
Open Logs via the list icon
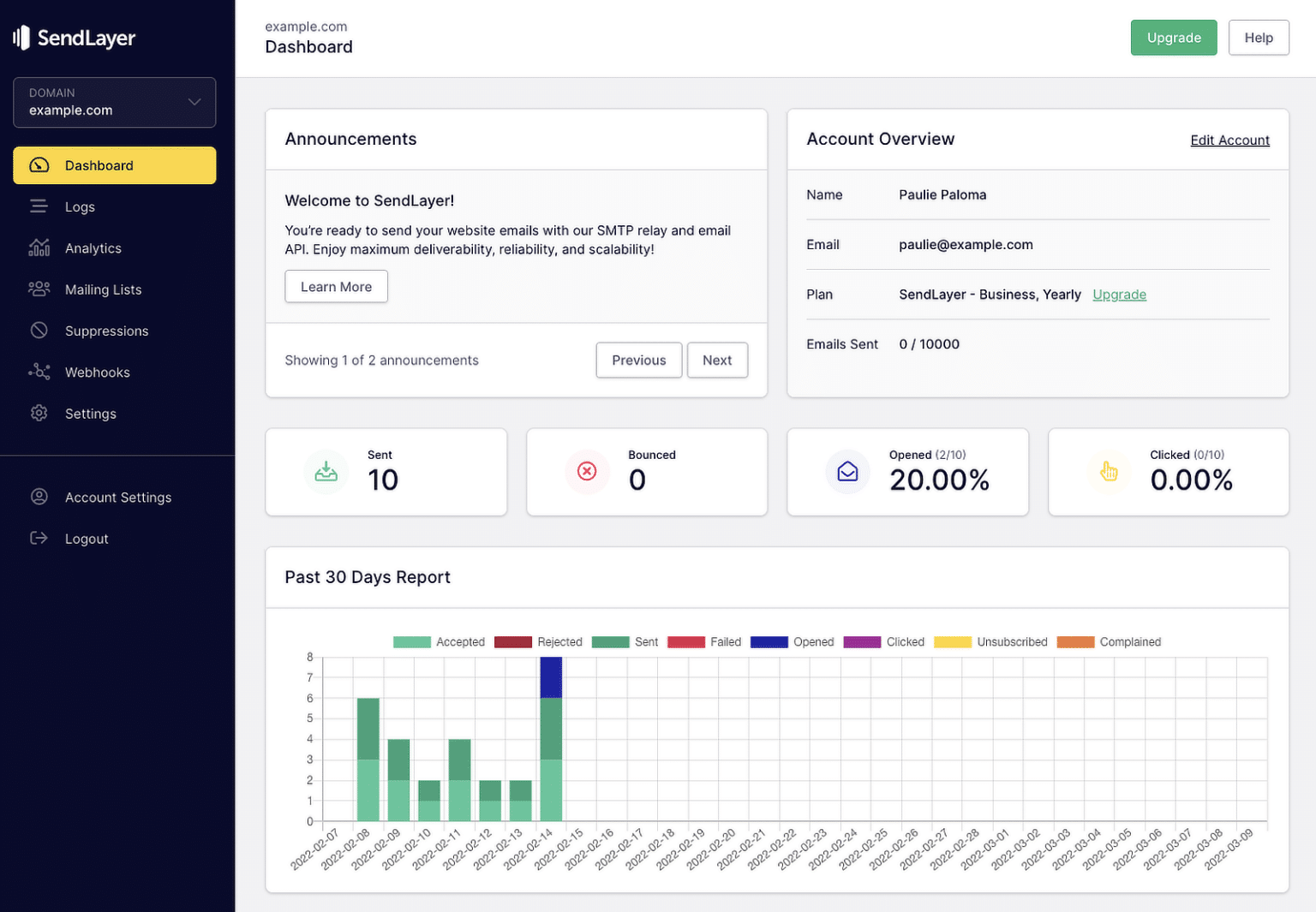[x=39, y=206]
